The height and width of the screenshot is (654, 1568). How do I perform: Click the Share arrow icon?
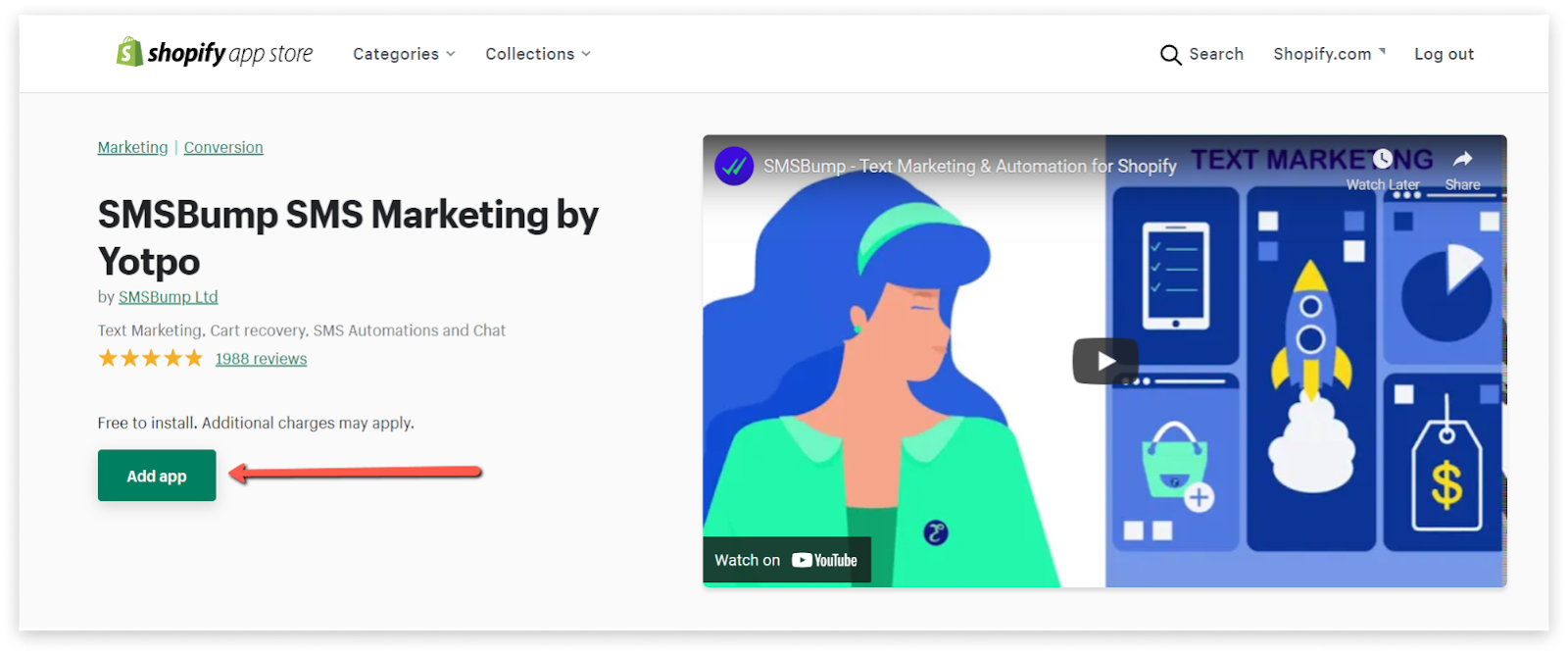point(1463,159)
